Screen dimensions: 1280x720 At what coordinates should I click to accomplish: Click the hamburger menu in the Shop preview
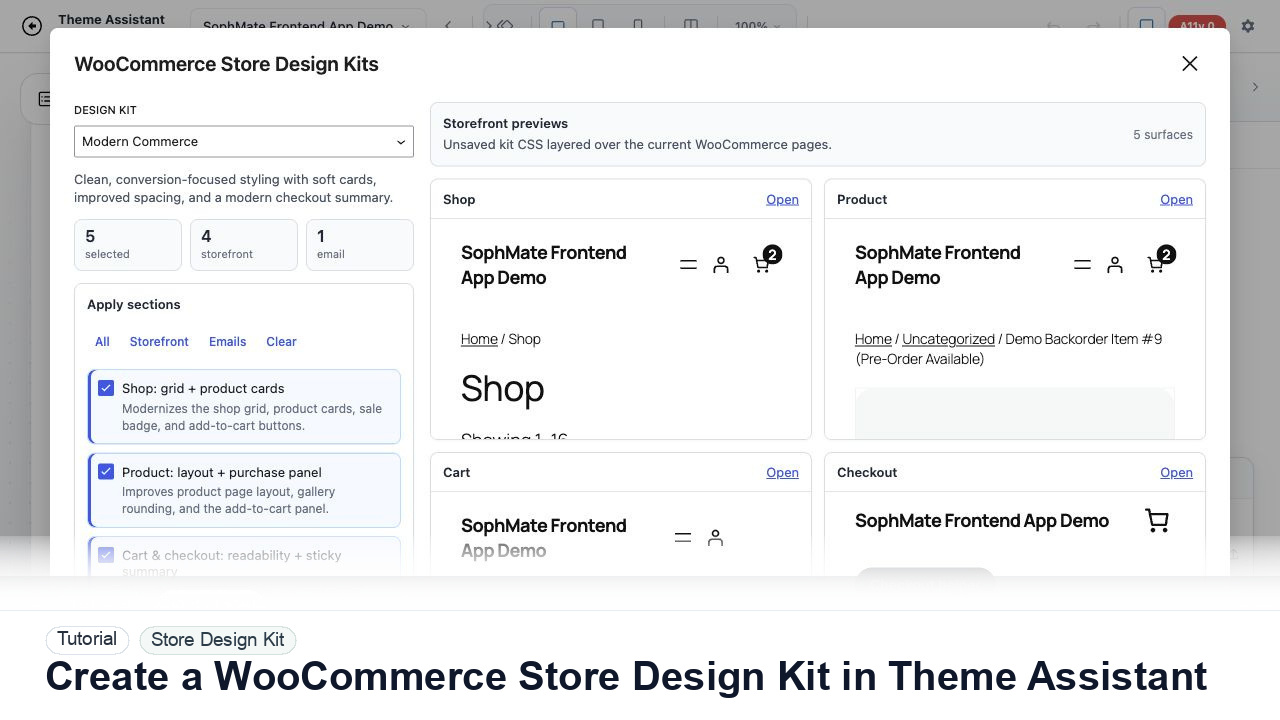click(688, 265)
